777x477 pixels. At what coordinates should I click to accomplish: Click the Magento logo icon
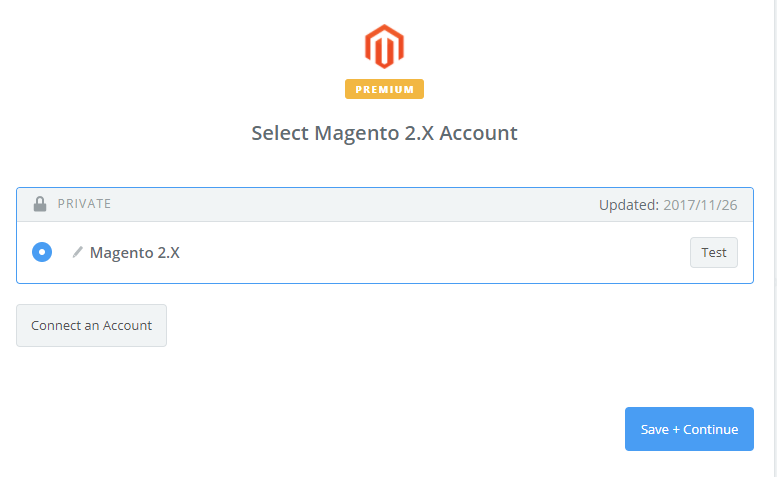[x=384, y=47]
